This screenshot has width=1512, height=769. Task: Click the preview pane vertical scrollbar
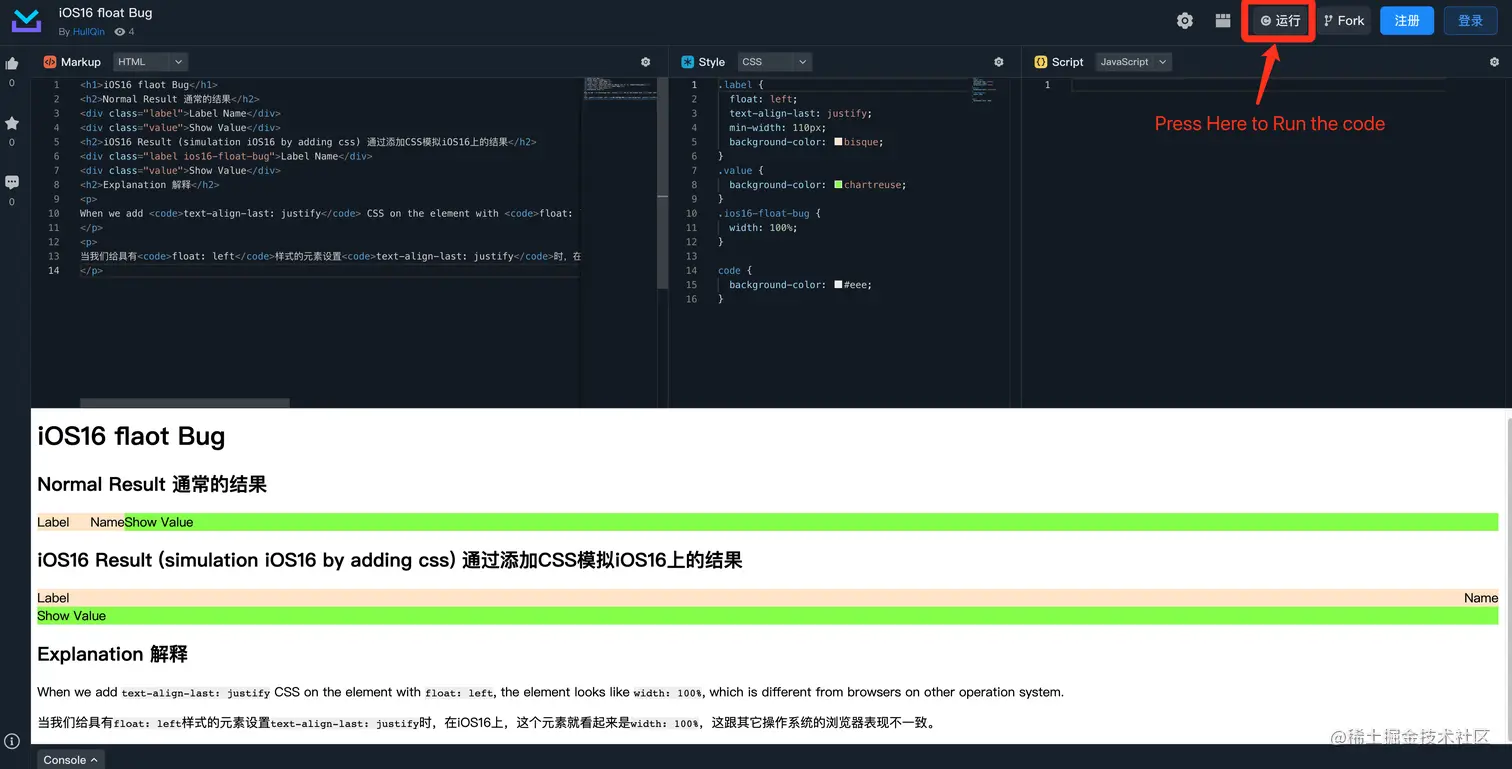pos(1507,580)
